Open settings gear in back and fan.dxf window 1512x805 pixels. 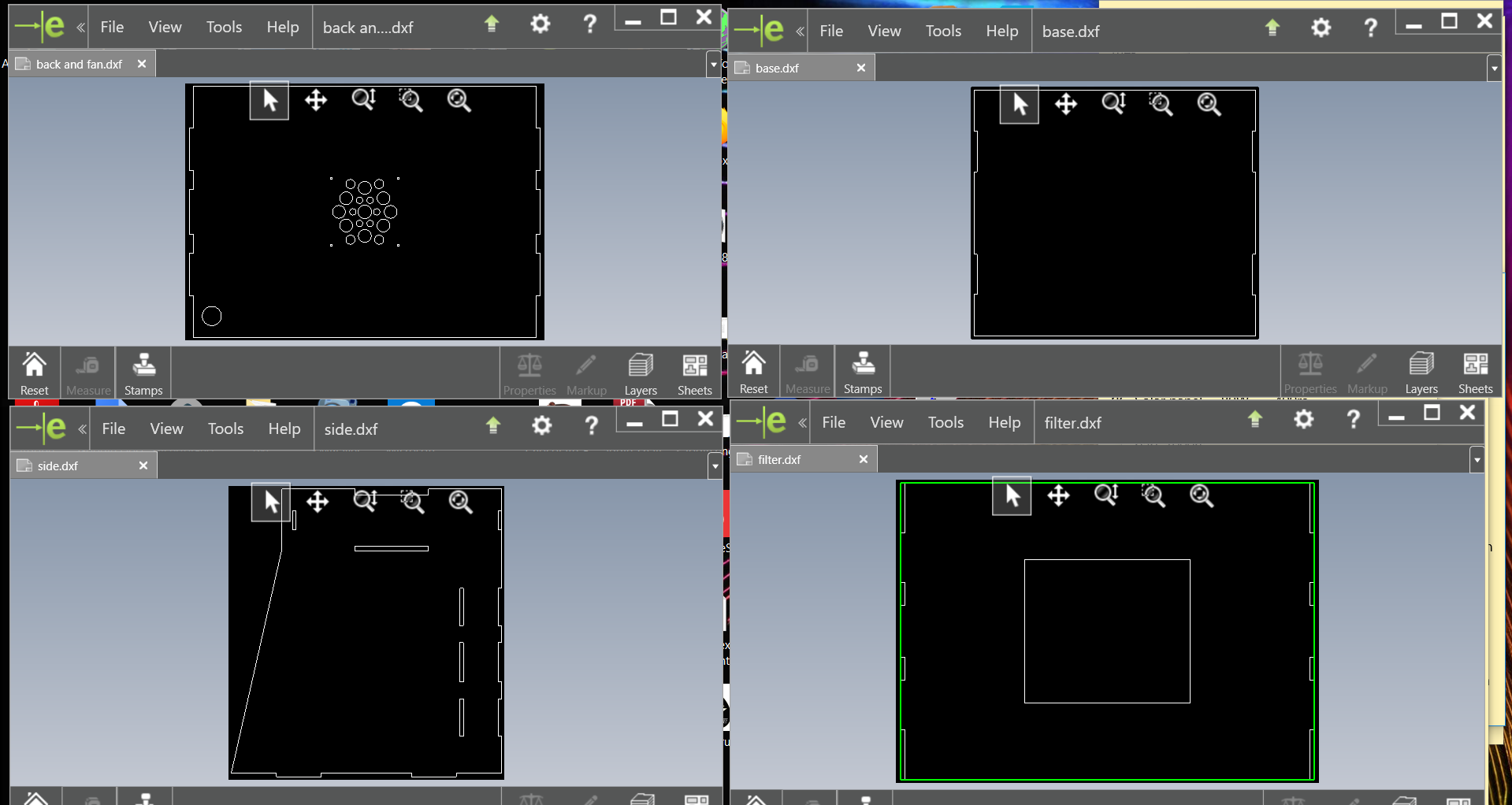(x=541, y=24)
